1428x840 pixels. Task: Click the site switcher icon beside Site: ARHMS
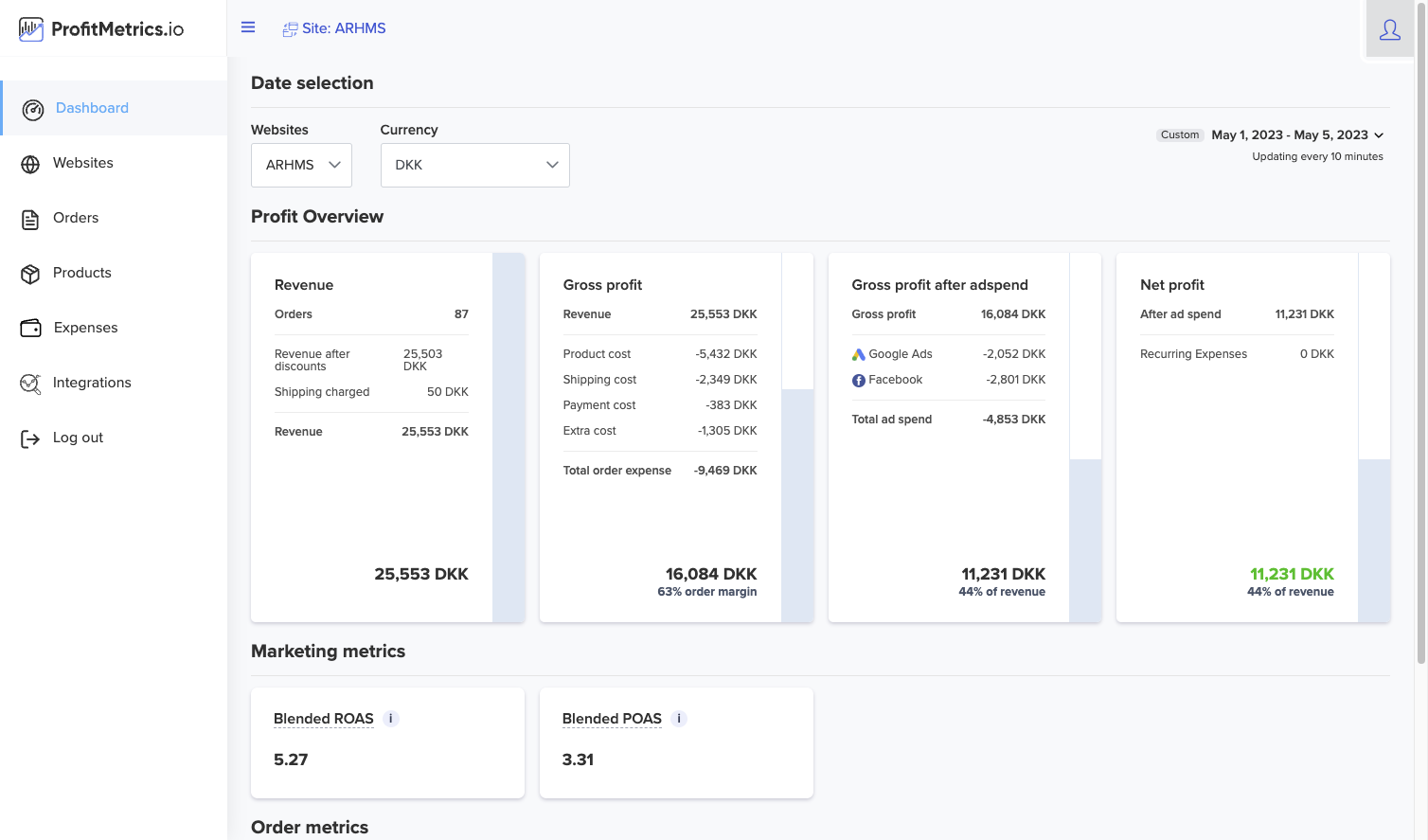click(x=290, y=29)
